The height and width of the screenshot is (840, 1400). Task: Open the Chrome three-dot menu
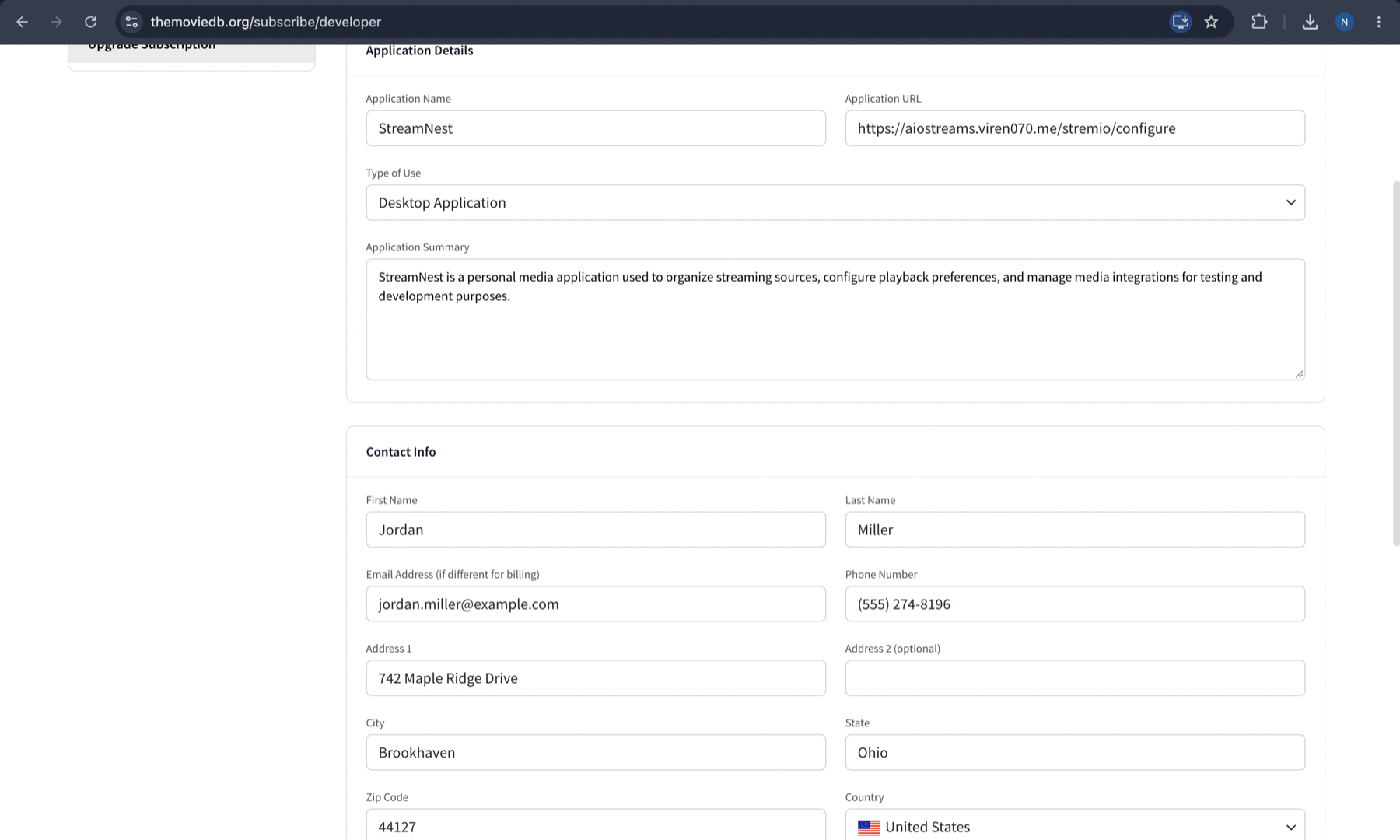(1378, 22)
